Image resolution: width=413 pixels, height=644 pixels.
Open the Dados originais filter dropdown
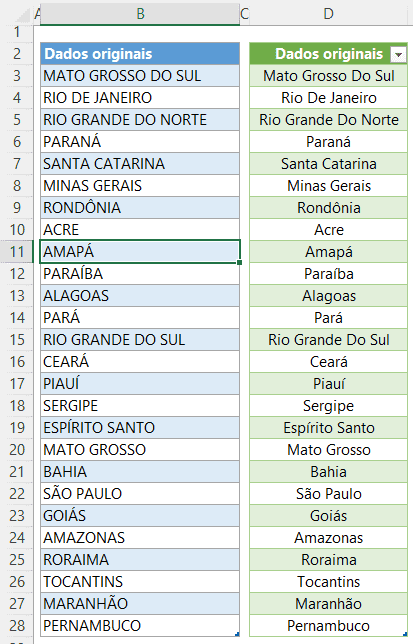(398, 54)
